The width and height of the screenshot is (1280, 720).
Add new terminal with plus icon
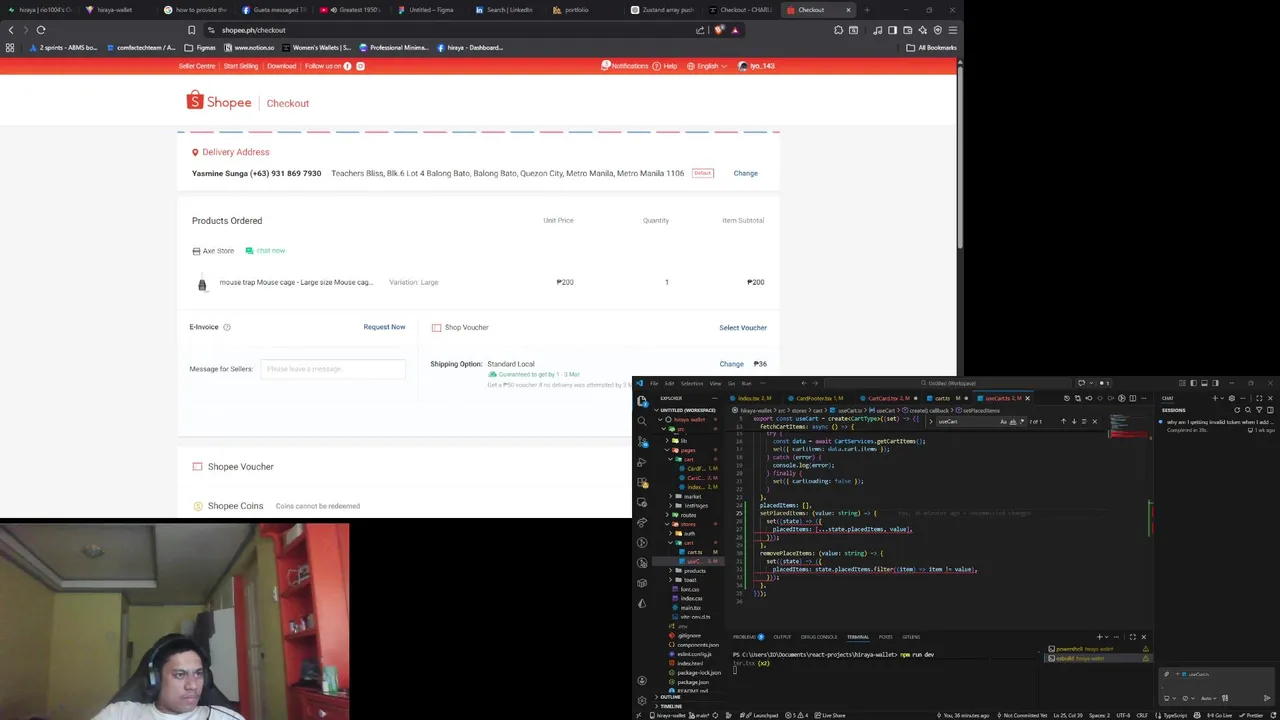point(1099,637)
